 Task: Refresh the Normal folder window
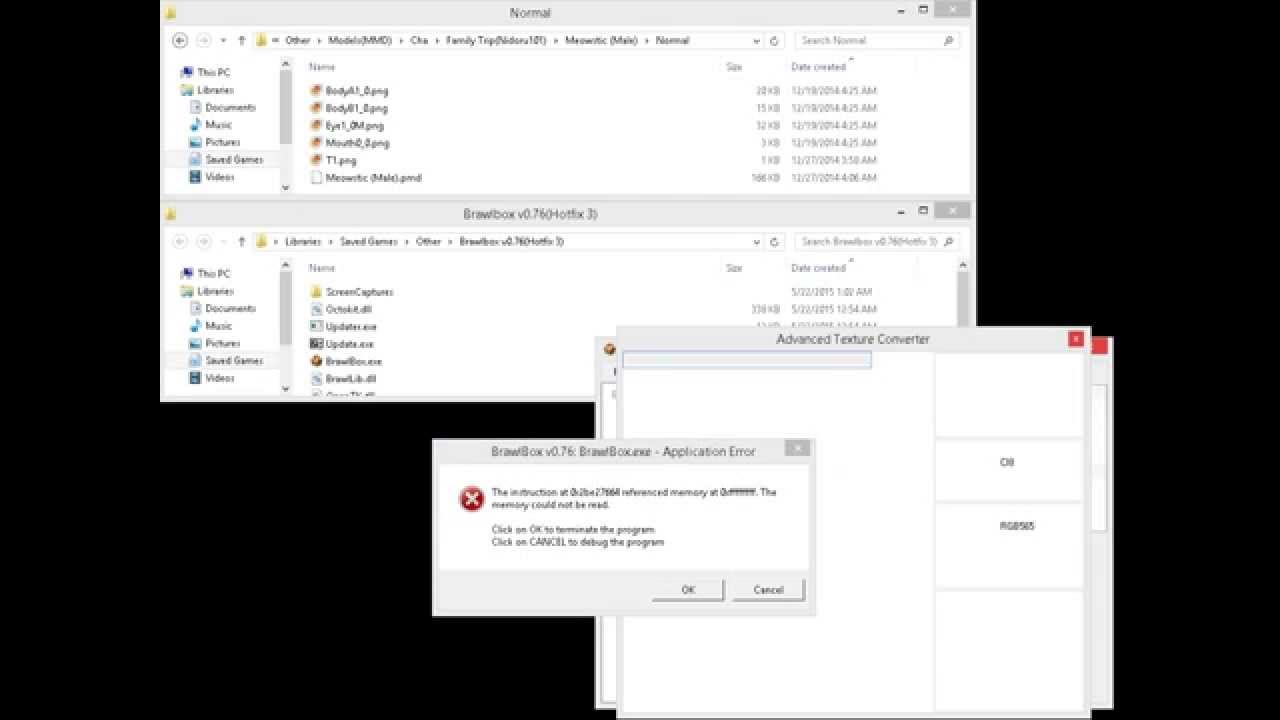point(774,41)
